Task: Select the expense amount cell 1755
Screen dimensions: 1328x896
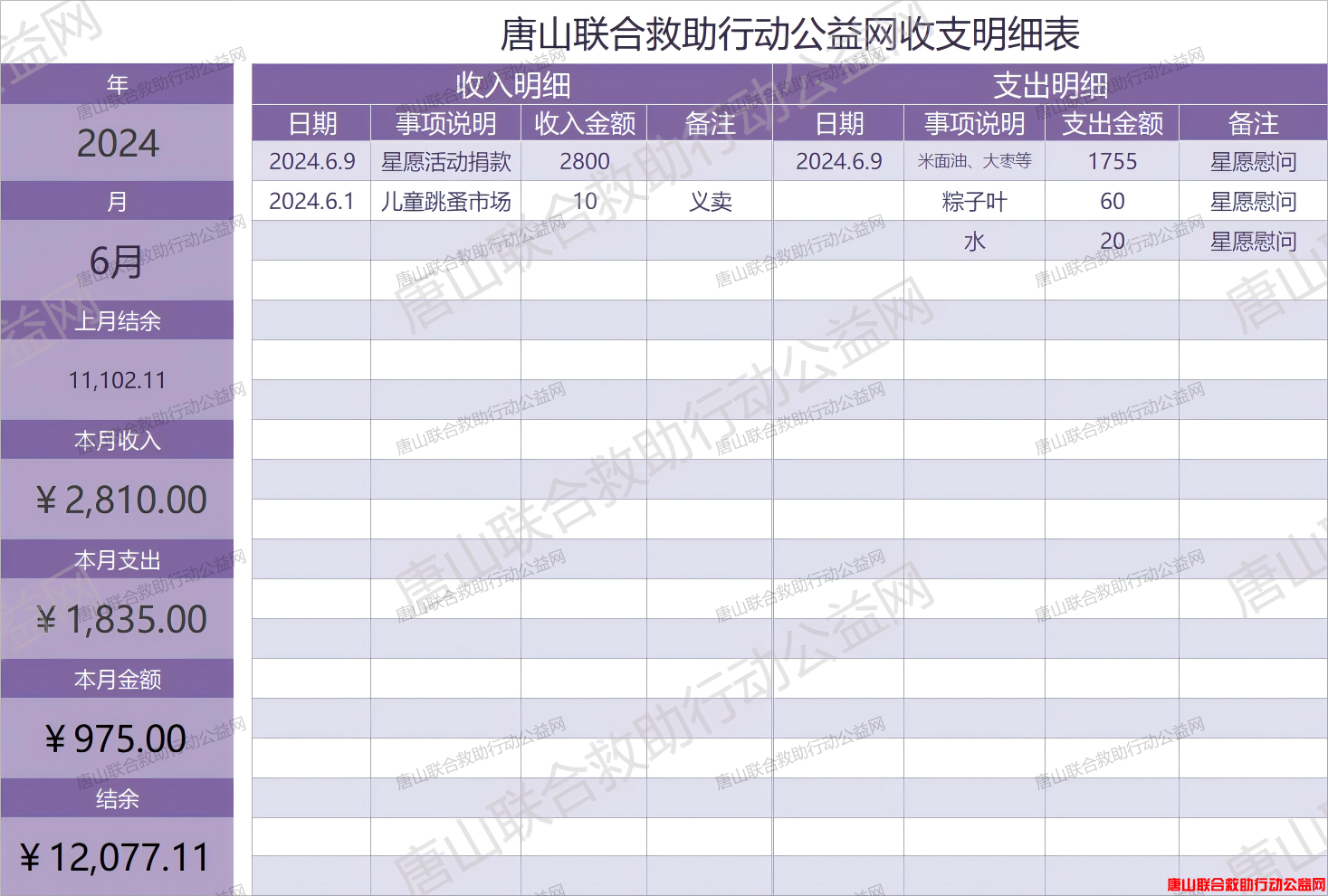Action: pos(1112,161)
